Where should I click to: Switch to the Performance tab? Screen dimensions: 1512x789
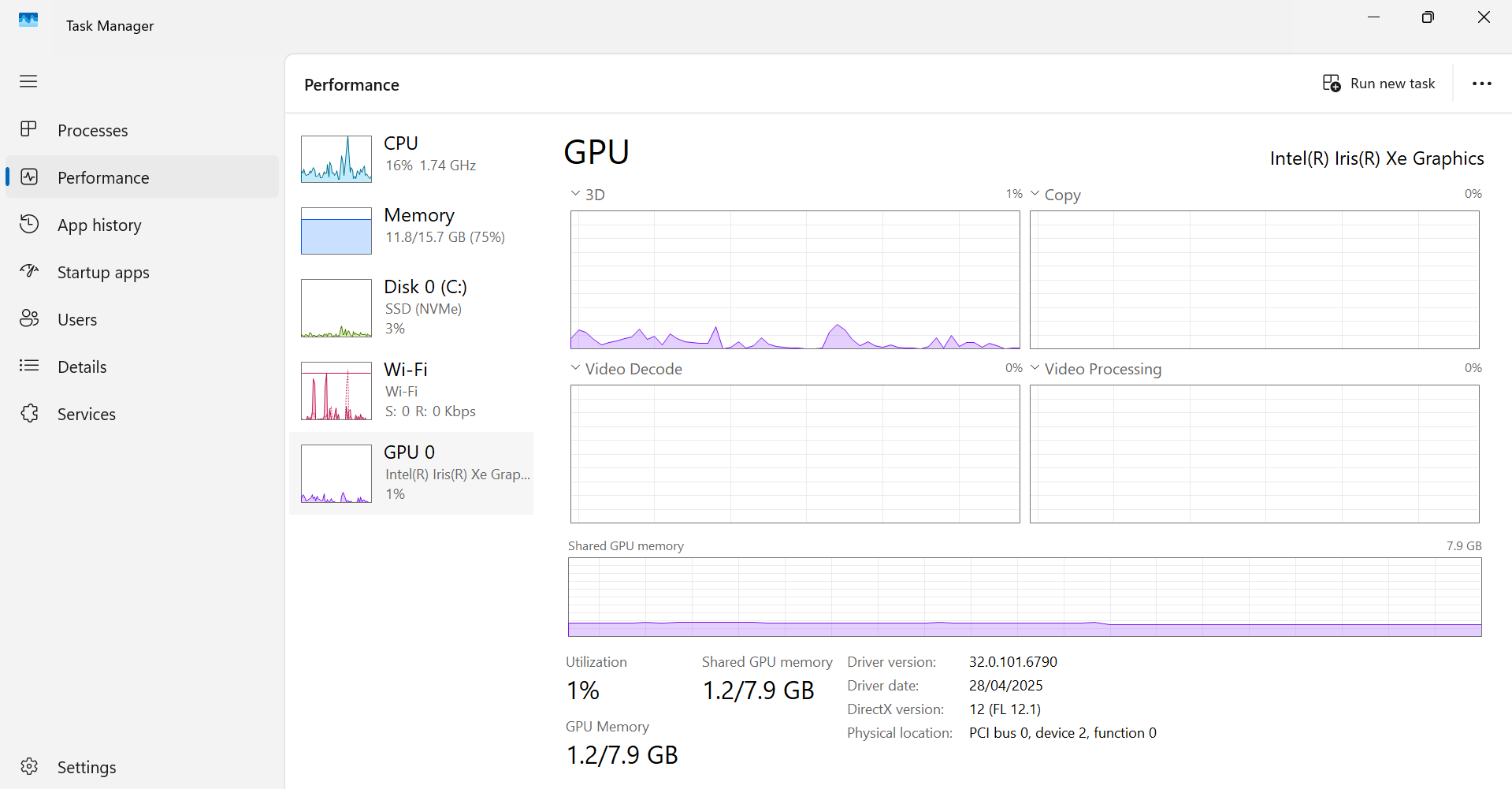click(103, 177)
